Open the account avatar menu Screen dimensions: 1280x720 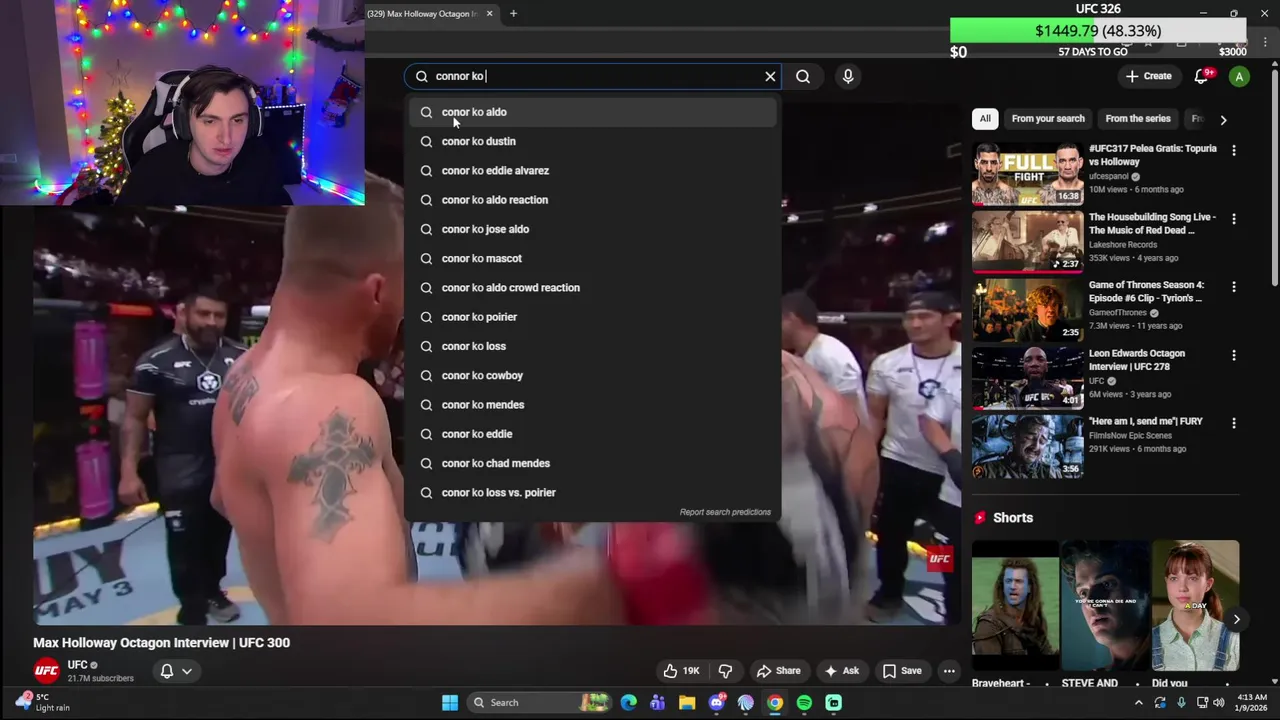coord(1239,76)
